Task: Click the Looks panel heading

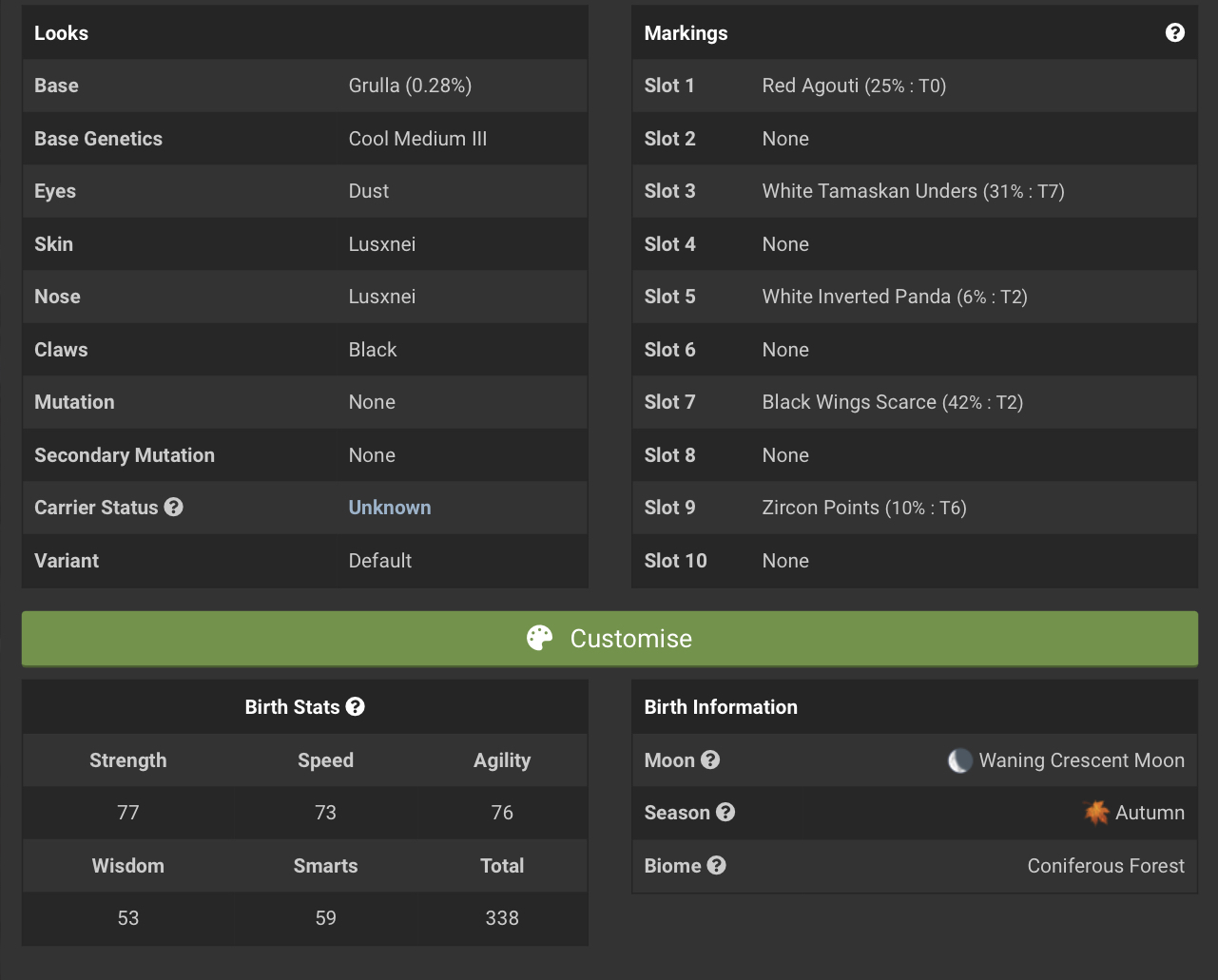Action: coord(61,33)
